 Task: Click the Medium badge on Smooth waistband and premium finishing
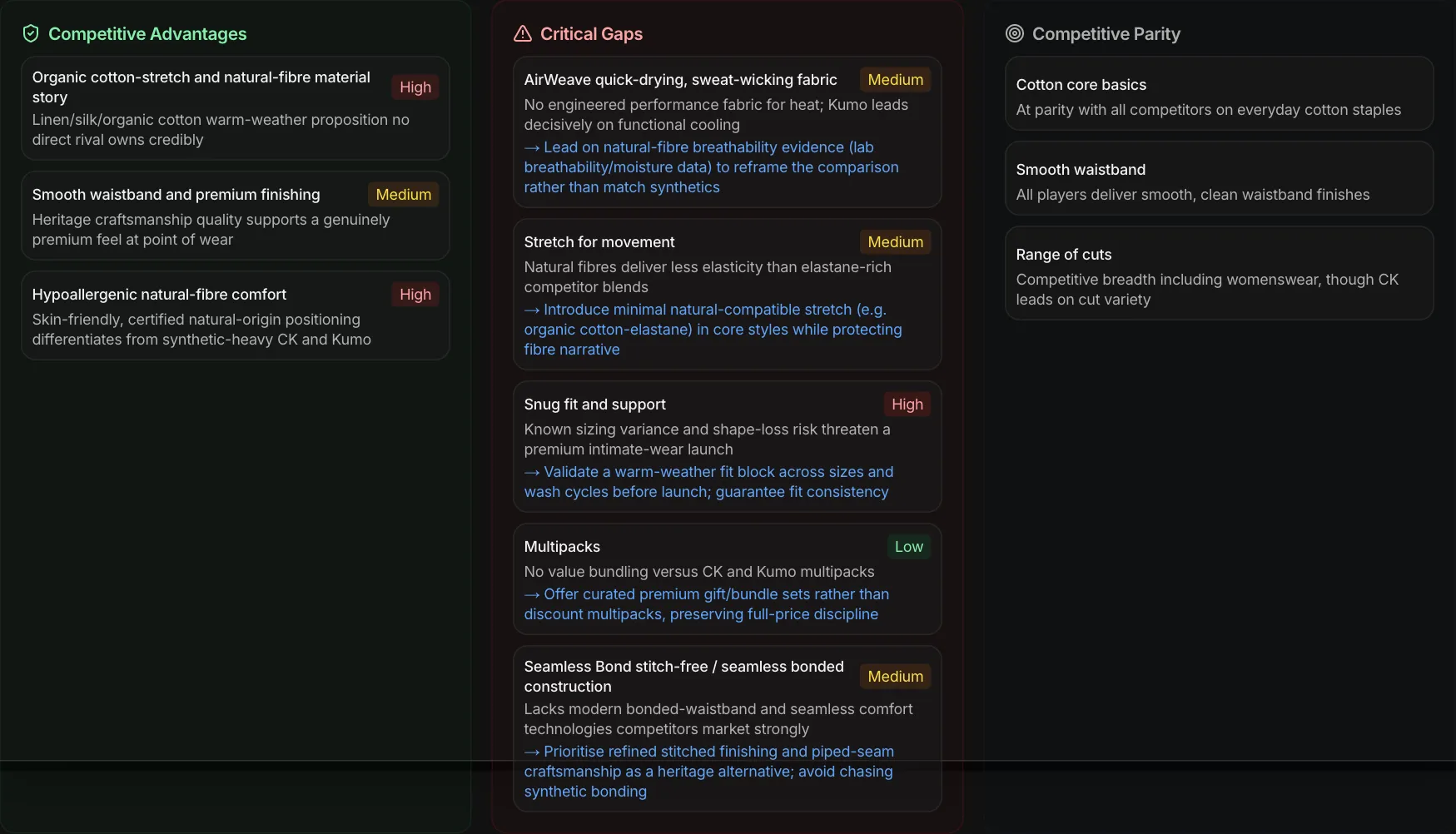(404, 195)
